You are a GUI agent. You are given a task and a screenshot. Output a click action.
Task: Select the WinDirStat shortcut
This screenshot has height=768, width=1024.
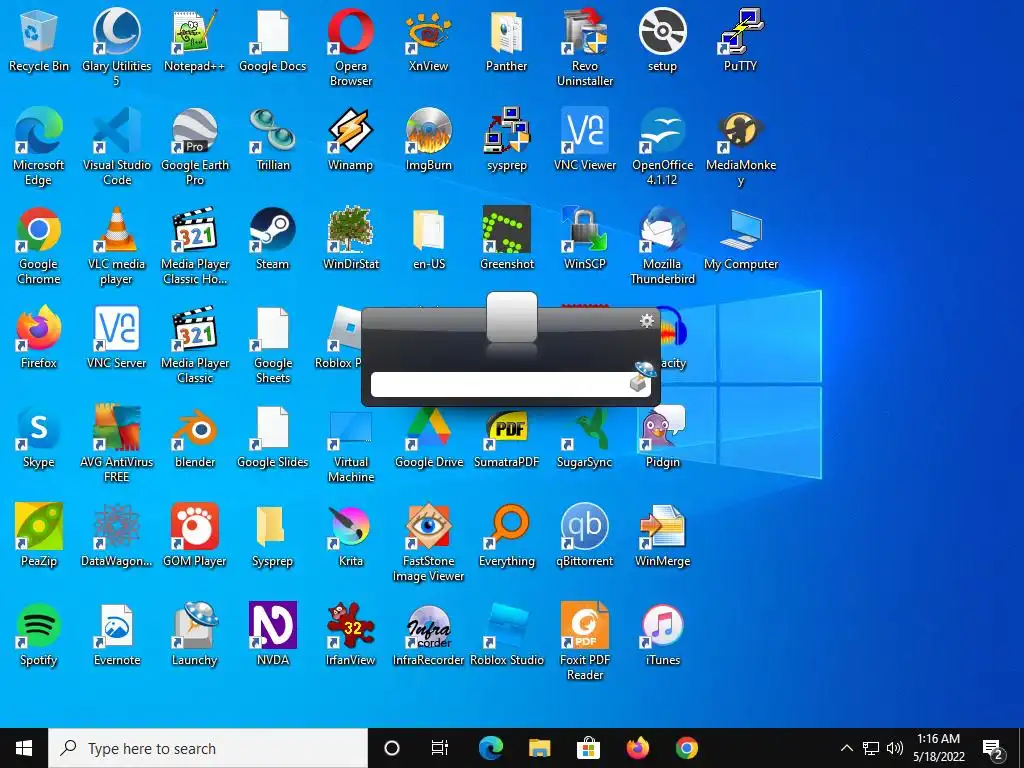pyautogui.click(x=351, y=239)
